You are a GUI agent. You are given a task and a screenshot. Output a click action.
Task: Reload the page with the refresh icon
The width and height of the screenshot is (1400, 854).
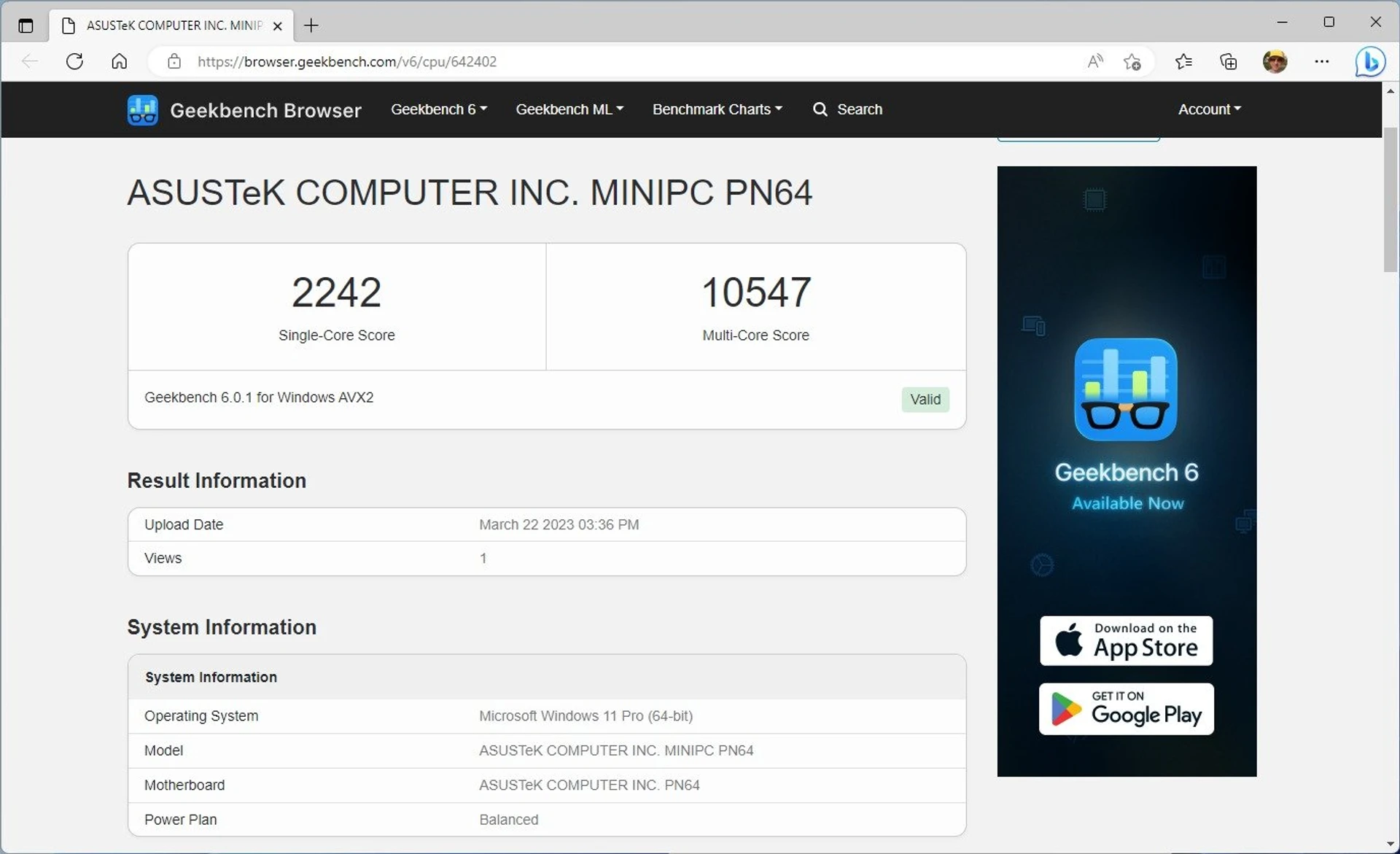[x=74, y=61]
